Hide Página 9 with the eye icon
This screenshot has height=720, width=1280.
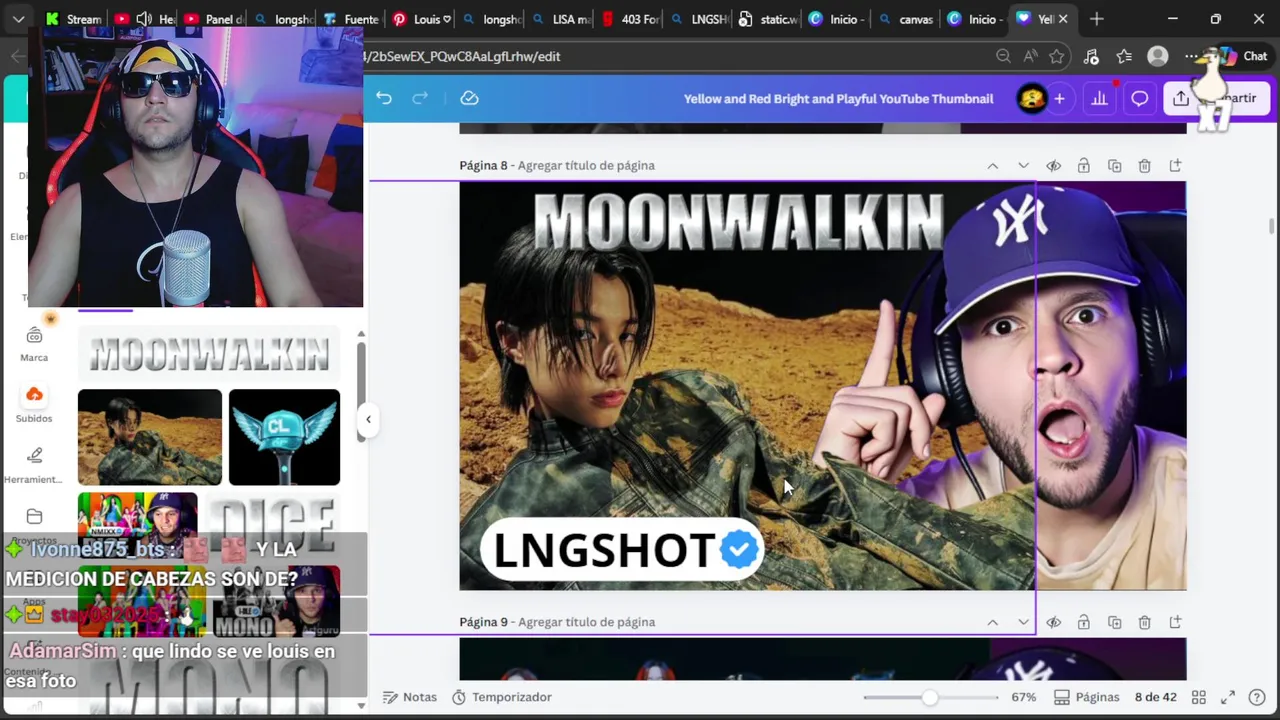click(x=1053, y=622)
